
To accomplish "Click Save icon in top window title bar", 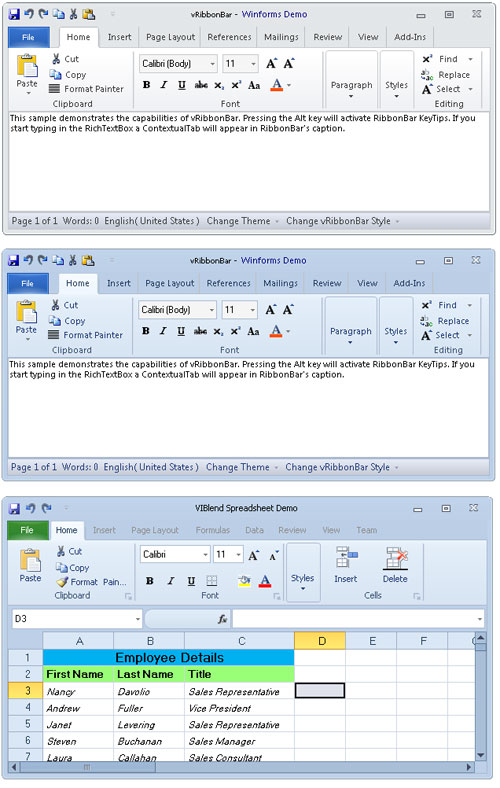I will tap(14, 14).
